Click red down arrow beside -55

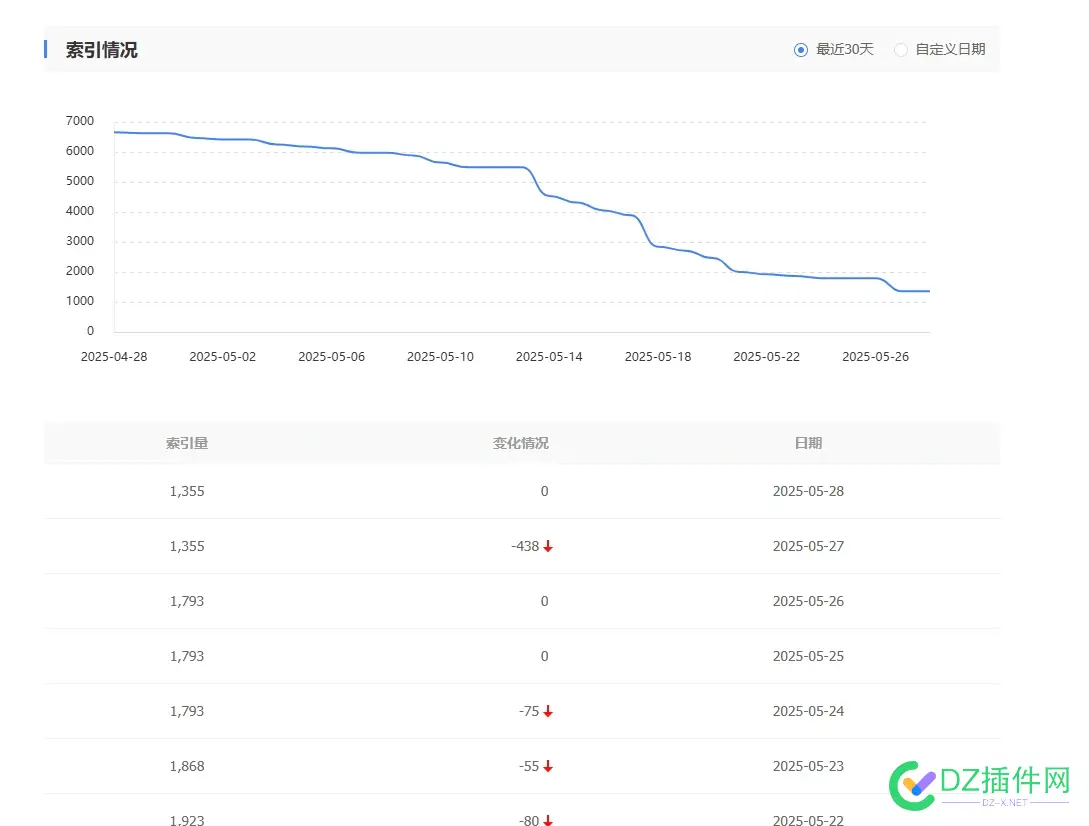[x=548, y=767]
